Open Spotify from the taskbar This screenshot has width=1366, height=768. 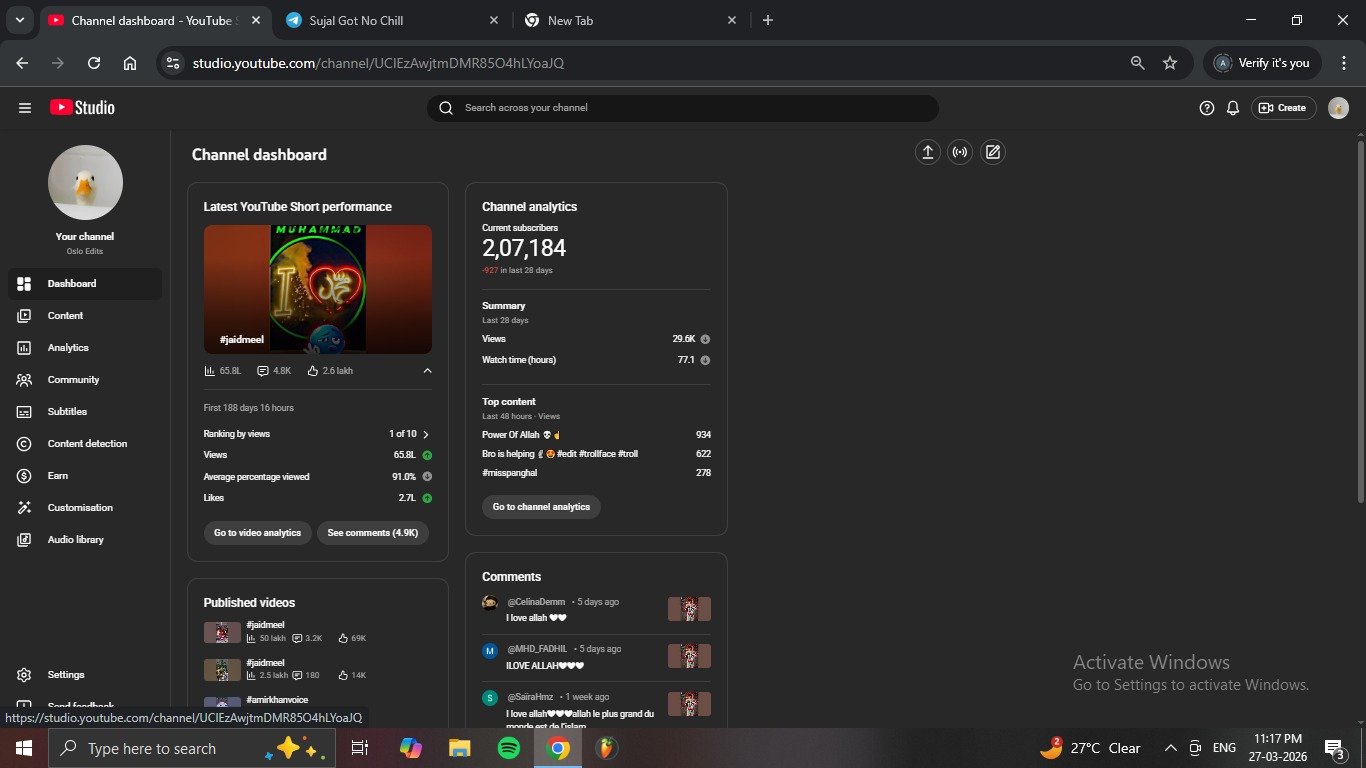click(508, 748)
